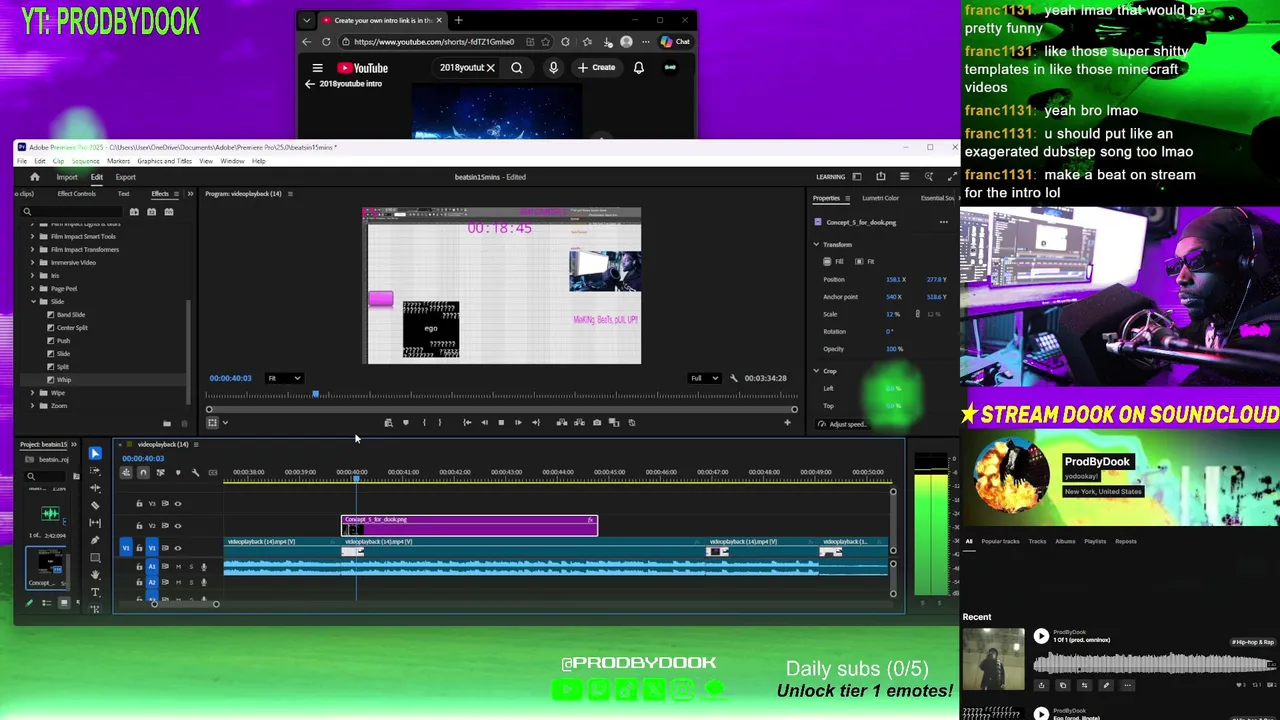This screenshot has height=720, width=1280.
Task: Collapse the Crop section
Action: click(x=816, y=371)
